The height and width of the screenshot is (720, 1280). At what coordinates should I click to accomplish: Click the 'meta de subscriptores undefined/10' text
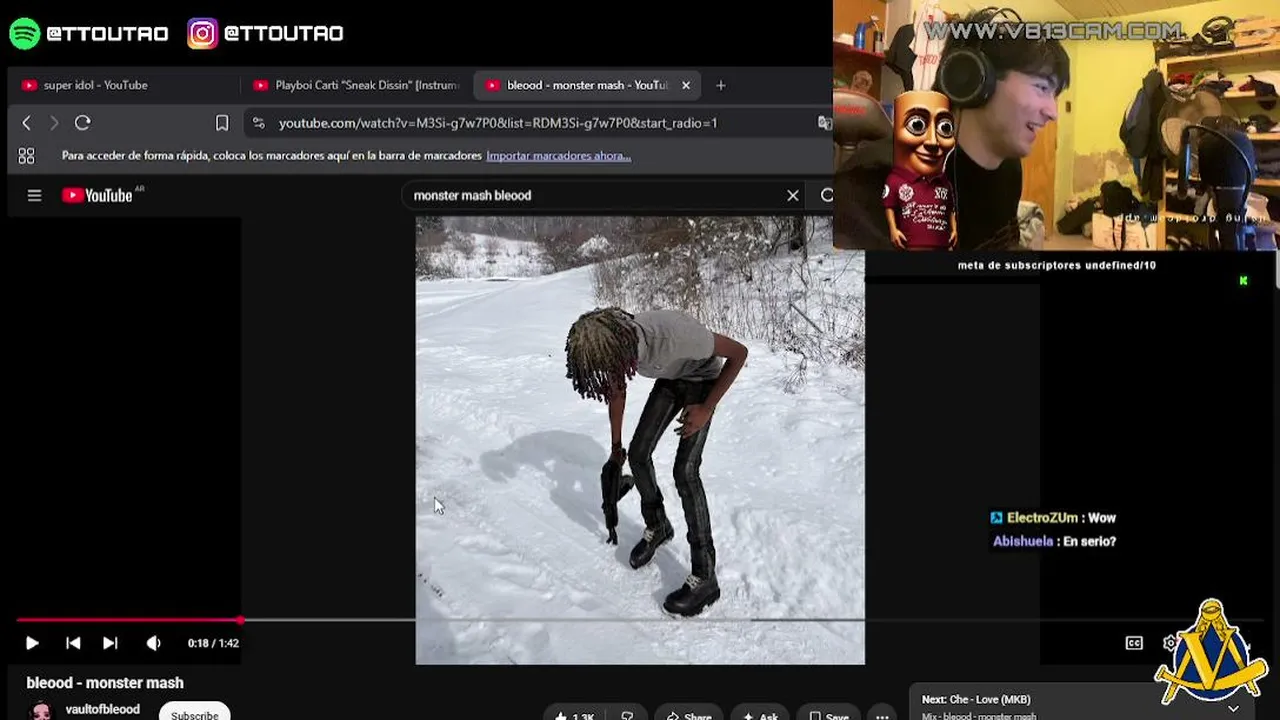click(x=1057, y=266)
